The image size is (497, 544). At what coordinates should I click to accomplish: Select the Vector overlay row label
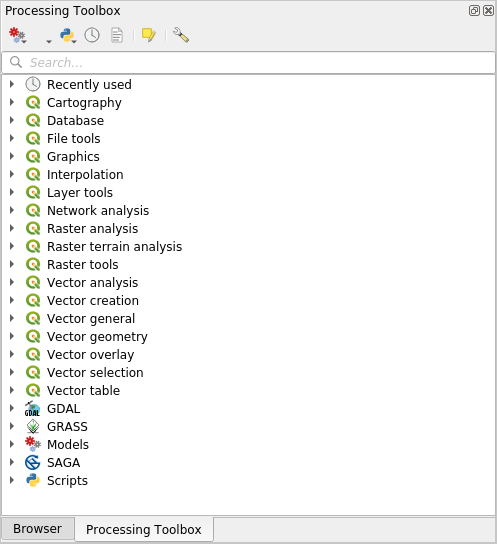point(91,355)
